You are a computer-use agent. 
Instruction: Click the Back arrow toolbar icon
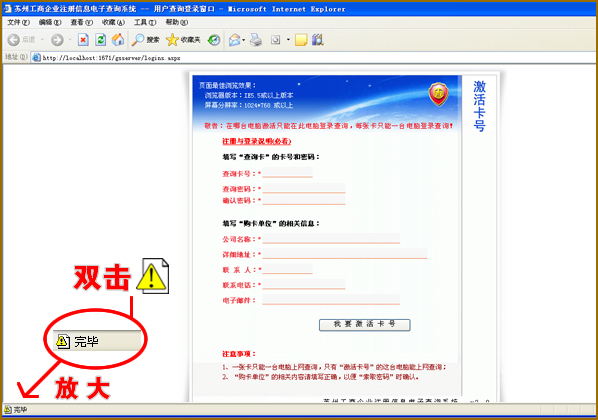tap(14, 40)
